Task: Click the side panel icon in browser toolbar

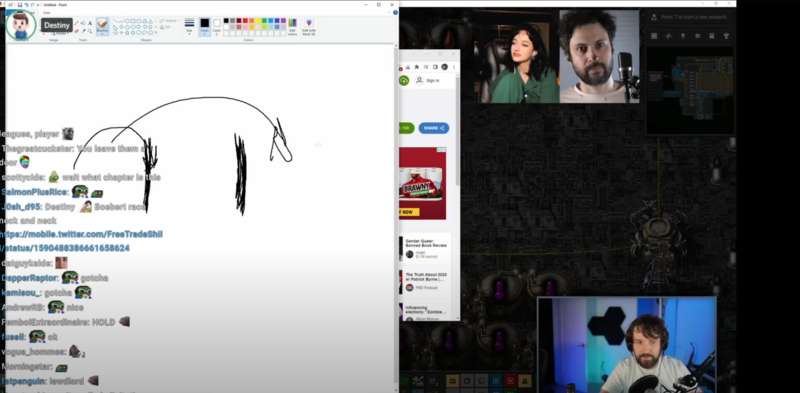Action: [435, 67]
